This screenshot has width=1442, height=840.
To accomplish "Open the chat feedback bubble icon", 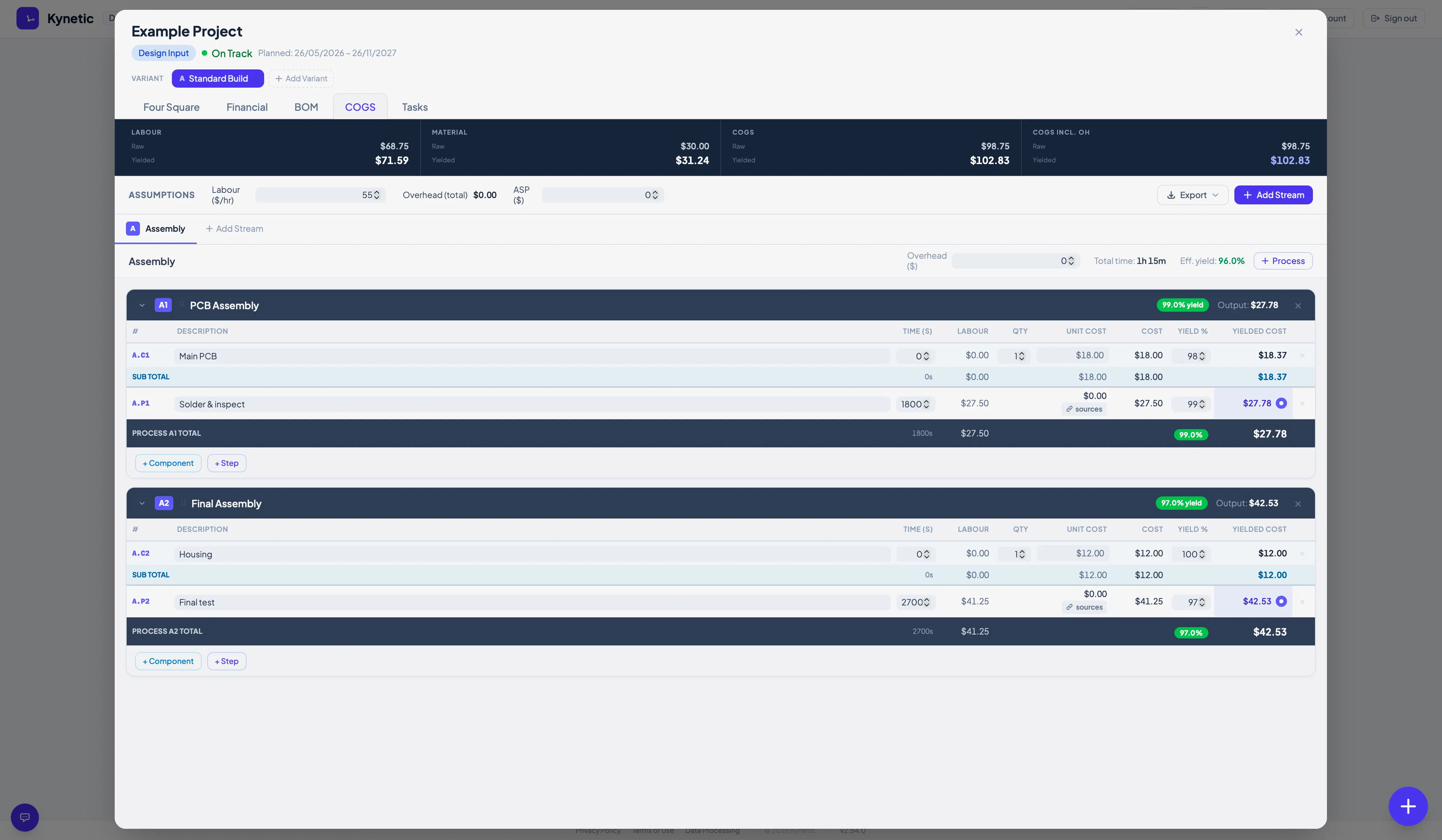I will click(25, 817).
